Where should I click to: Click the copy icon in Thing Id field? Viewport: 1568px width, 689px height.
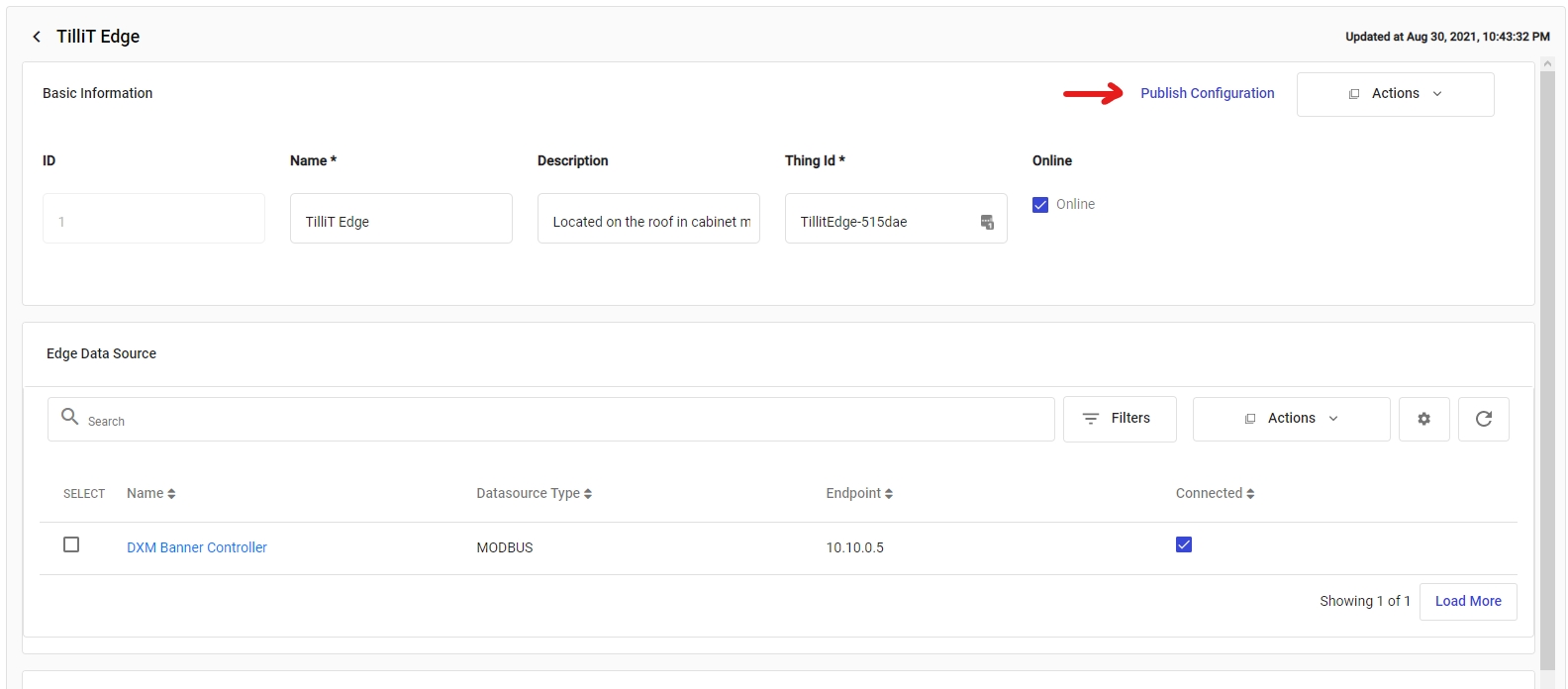click(987, 222)
